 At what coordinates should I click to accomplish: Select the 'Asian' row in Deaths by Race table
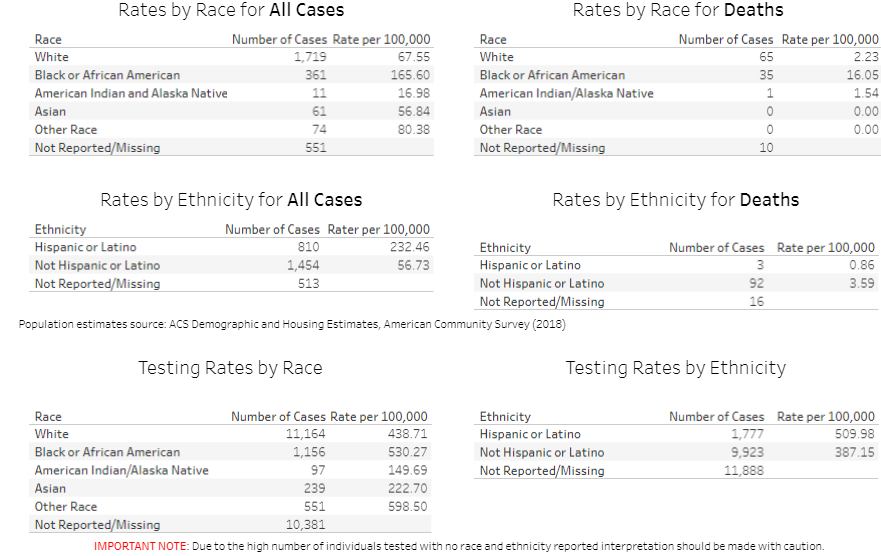pyautogui.click(x=495, y=112)
